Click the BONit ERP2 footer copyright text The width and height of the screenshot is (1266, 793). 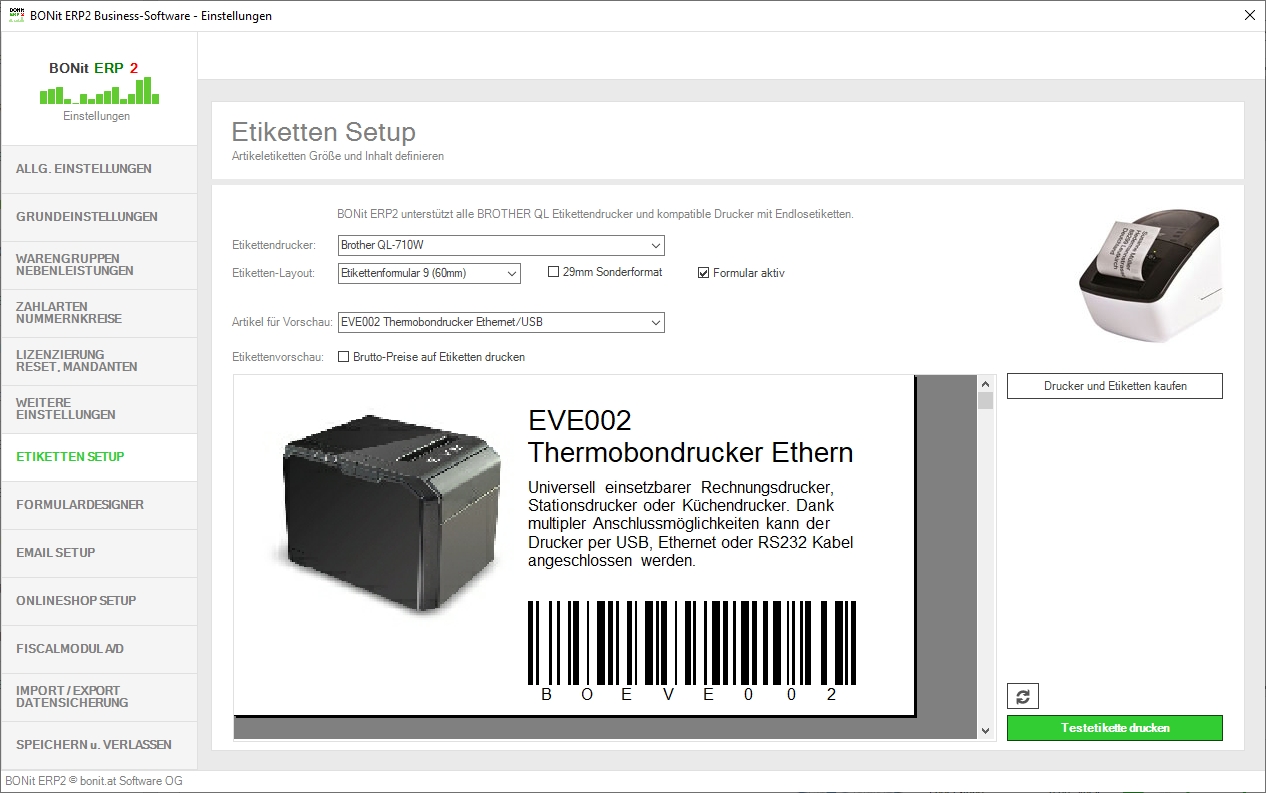click(x=94, y=781)
